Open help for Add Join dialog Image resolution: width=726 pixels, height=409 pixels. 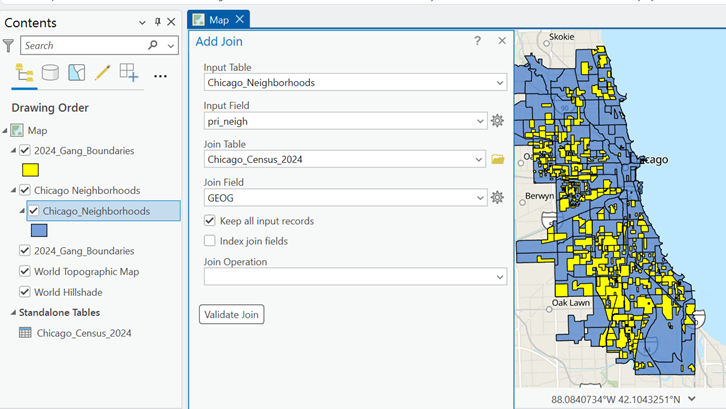point(477,41)
